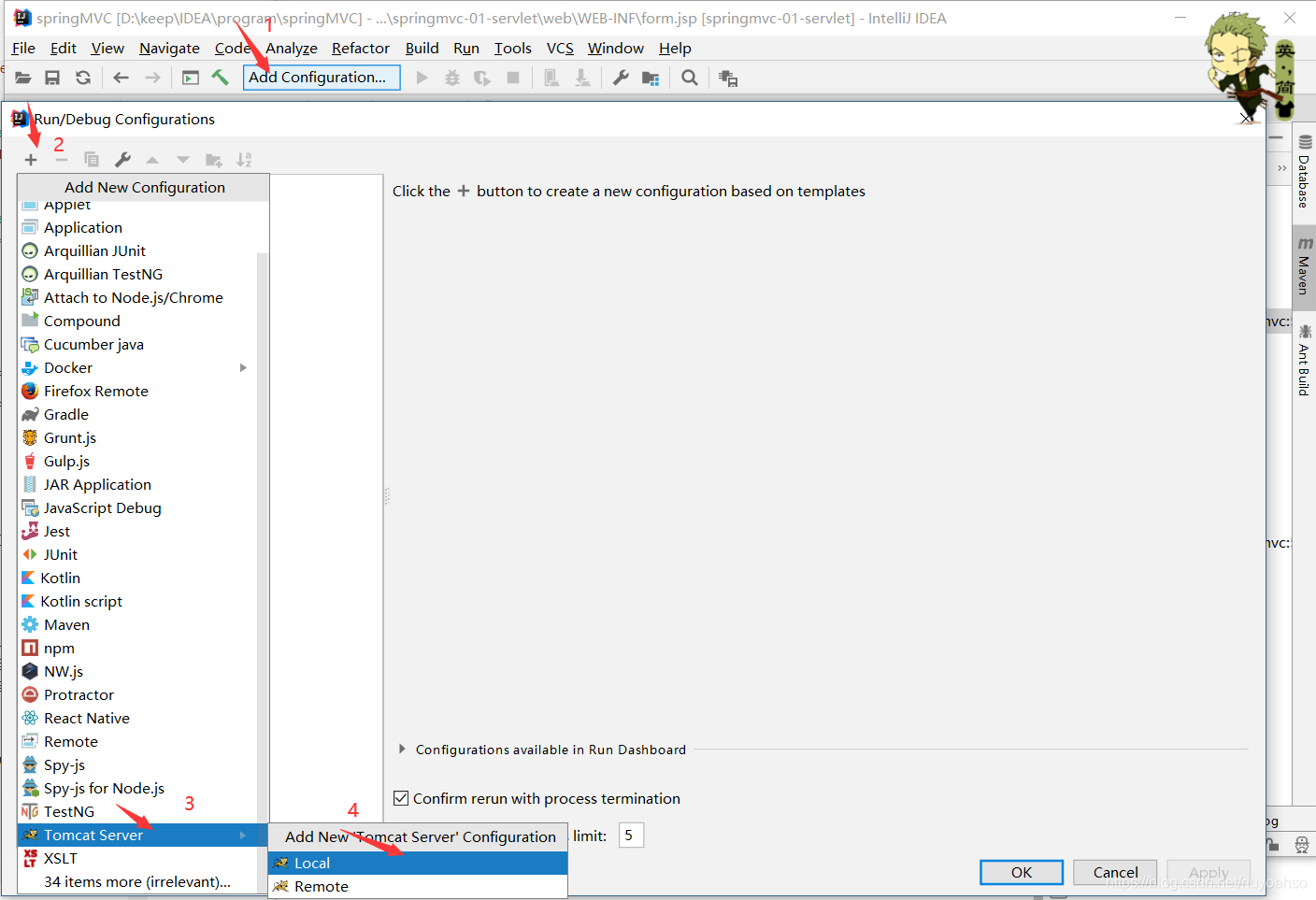Select Protractor configuration type
The width and height of the screenshot is (1316, 900).
137,694
